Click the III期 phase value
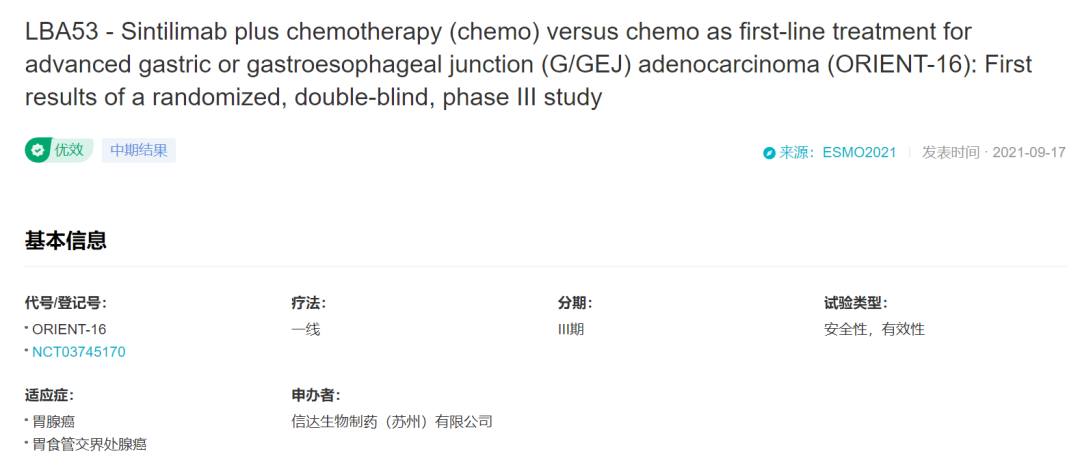The height and width of the screenshot is (473, 1080). click(571, 329)
